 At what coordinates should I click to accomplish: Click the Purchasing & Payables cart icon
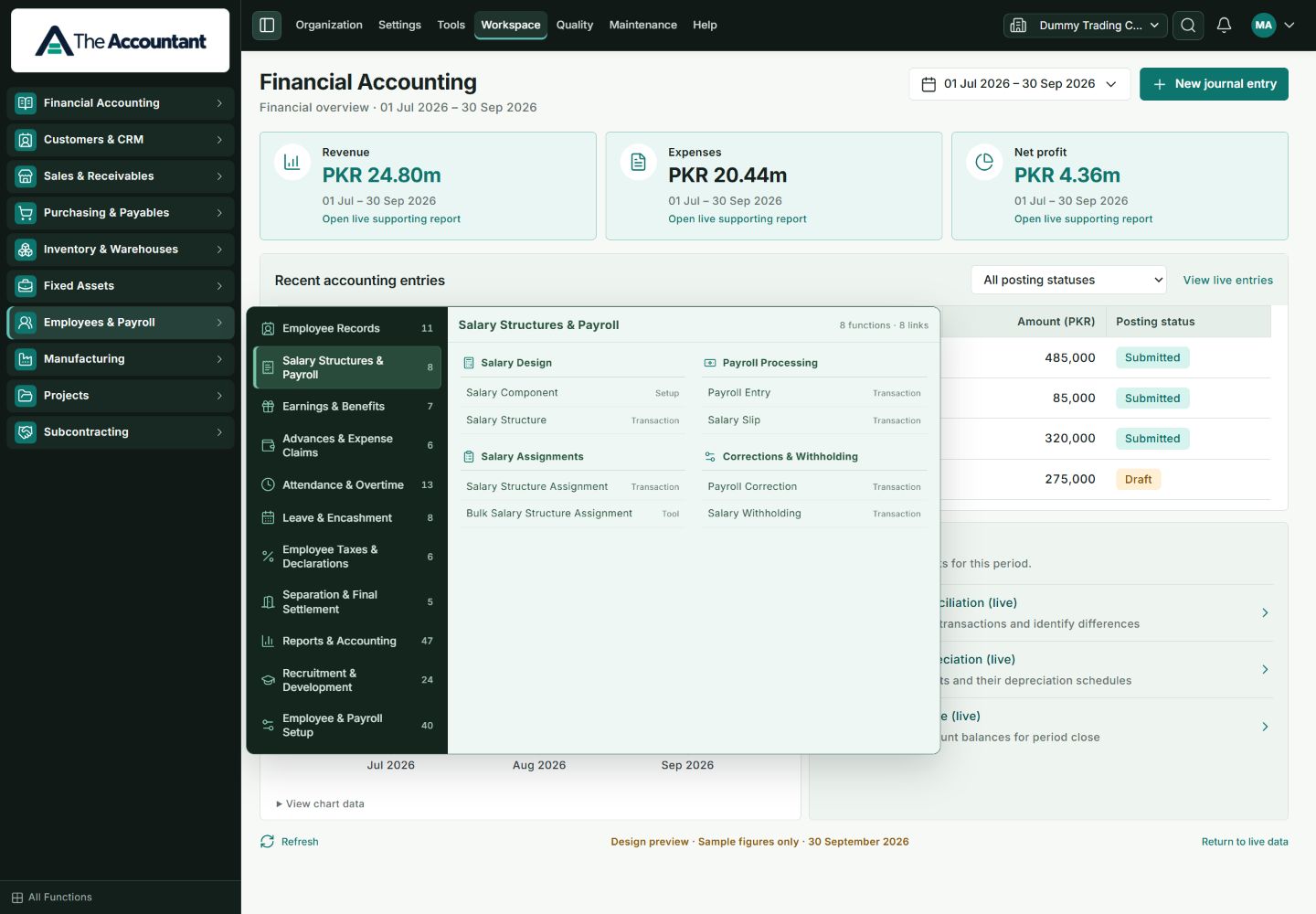coord(26,213)
